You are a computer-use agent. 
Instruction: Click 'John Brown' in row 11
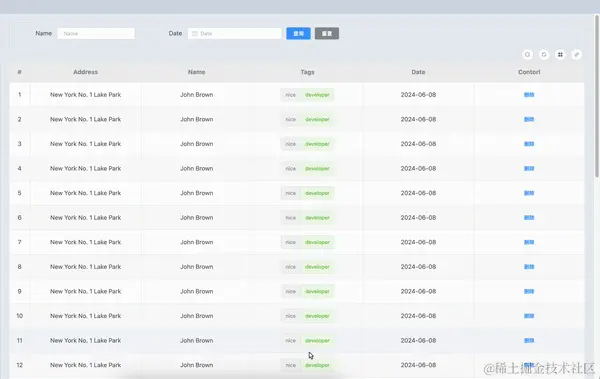[x=197, y=341]
